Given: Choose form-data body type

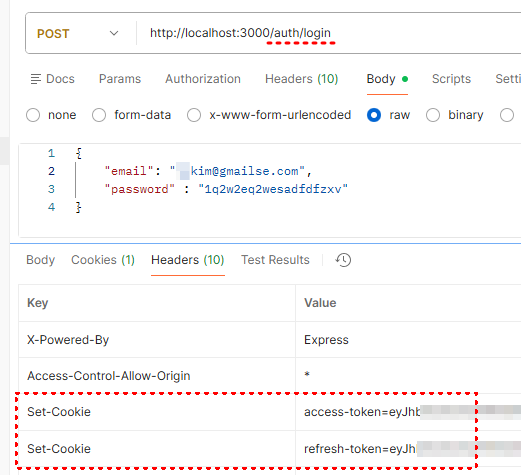Looking at the screenshot, I should tap(99, 115).
